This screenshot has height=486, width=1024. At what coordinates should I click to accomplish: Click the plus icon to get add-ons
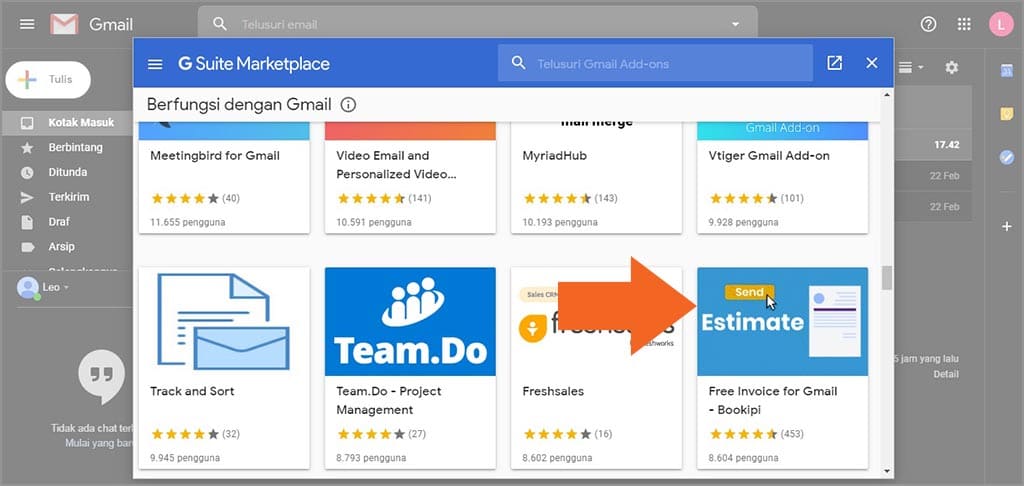pyautogui.click(x=1006, y=227)
